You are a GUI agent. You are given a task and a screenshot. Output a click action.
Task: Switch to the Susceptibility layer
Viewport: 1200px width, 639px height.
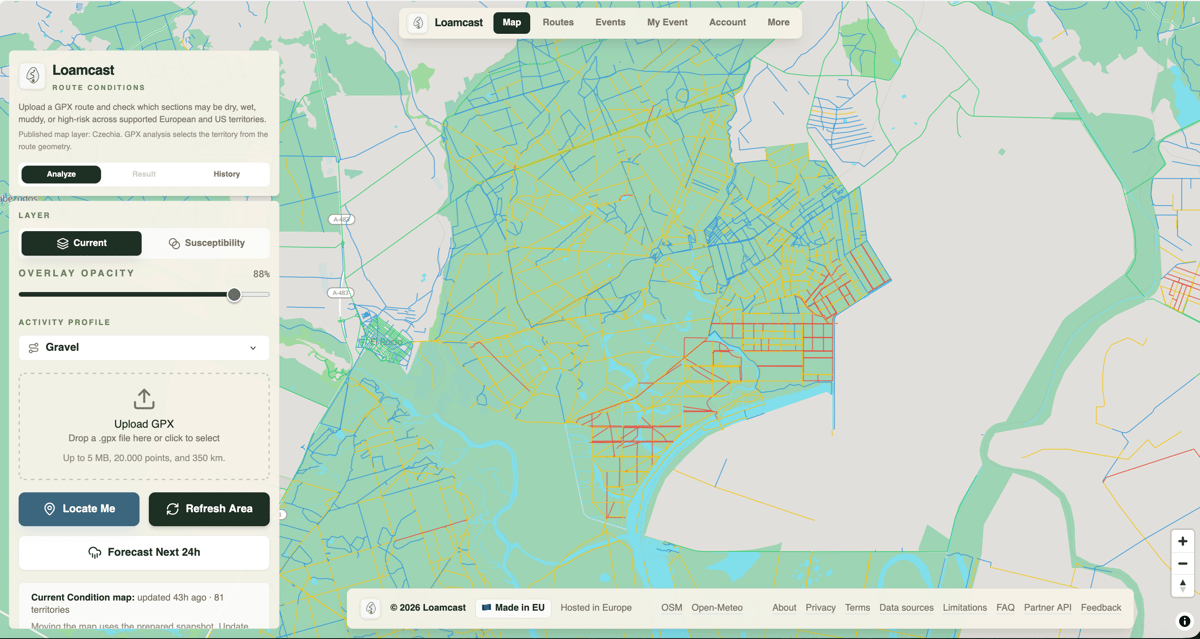pyautogui.click(x=207, y=243)
